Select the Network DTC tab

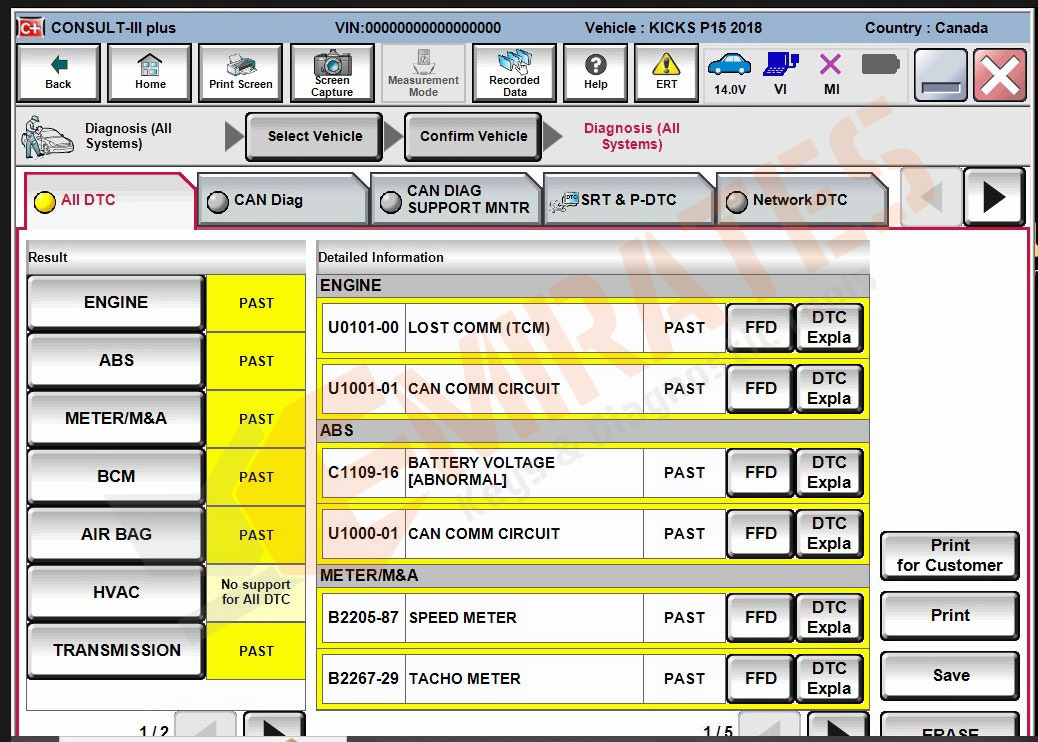[x=799, y=200]
